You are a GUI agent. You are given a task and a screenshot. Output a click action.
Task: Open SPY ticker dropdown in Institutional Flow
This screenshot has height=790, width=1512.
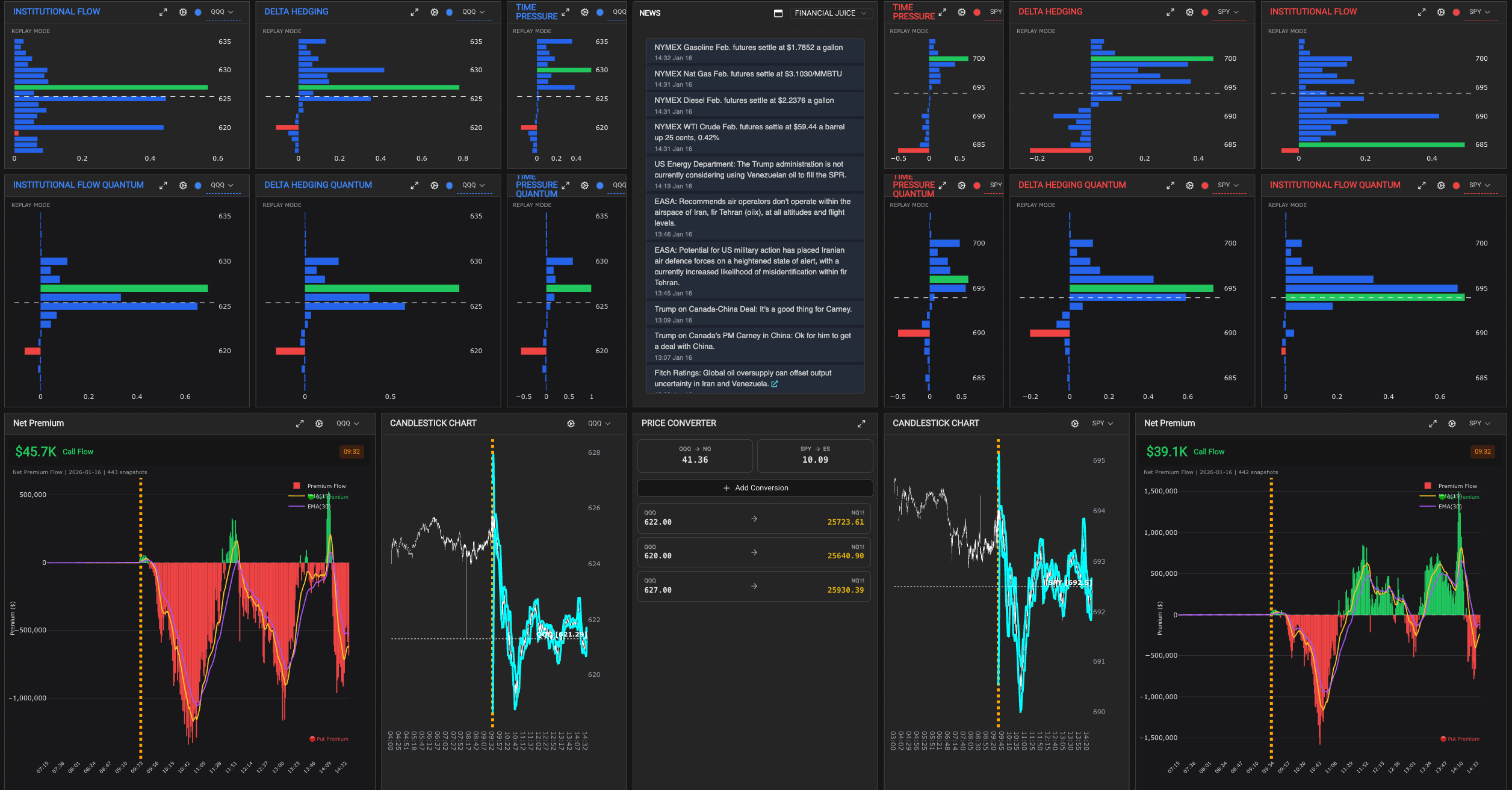tap(1479, 12)
